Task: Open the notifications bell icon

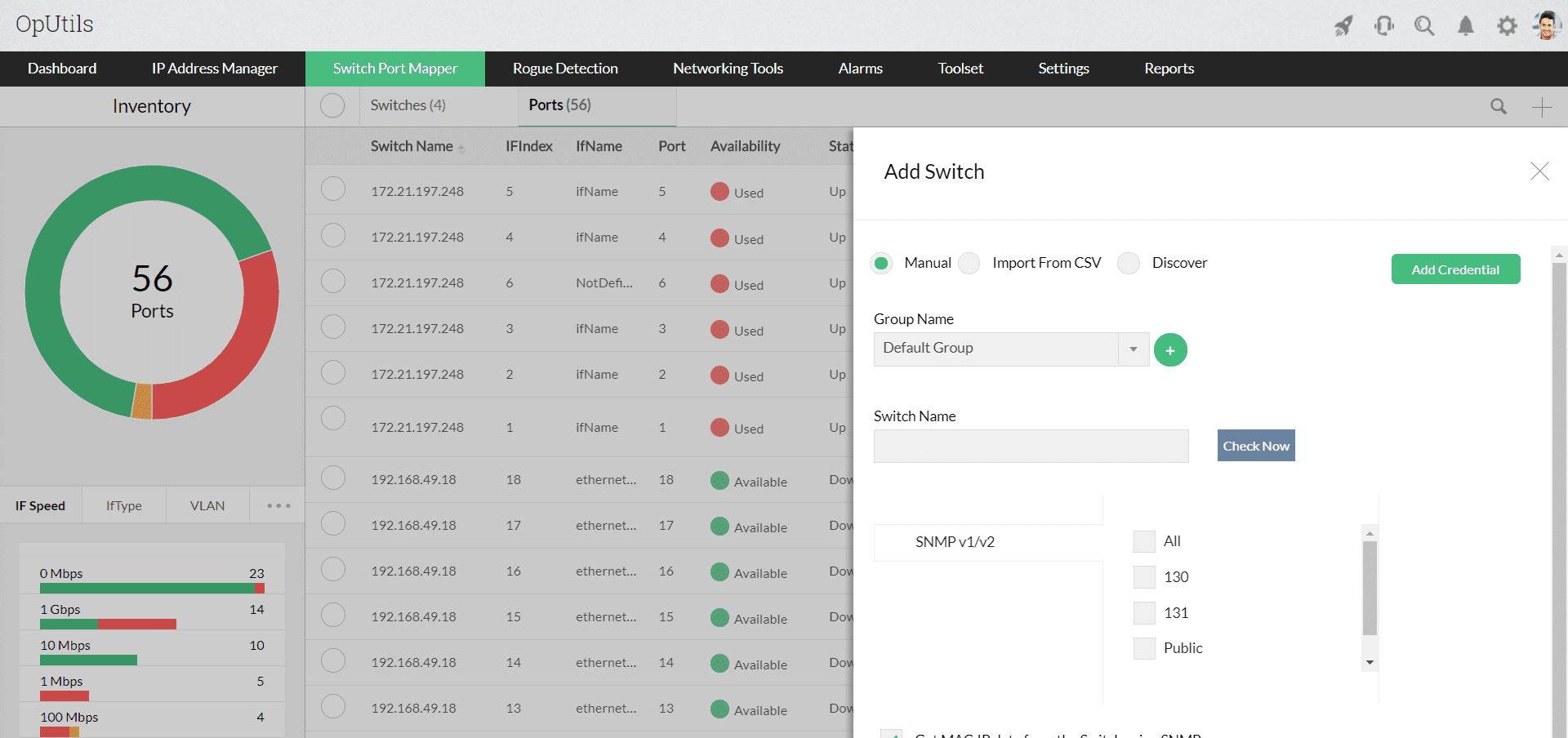Action: coord(1466,26)
